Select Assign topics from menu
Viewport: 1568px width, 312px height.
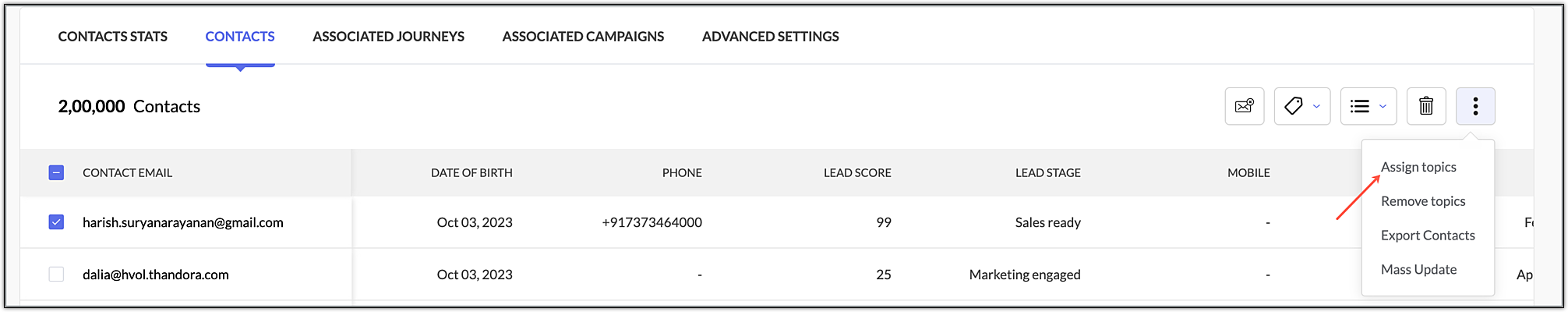(1418, 167)
